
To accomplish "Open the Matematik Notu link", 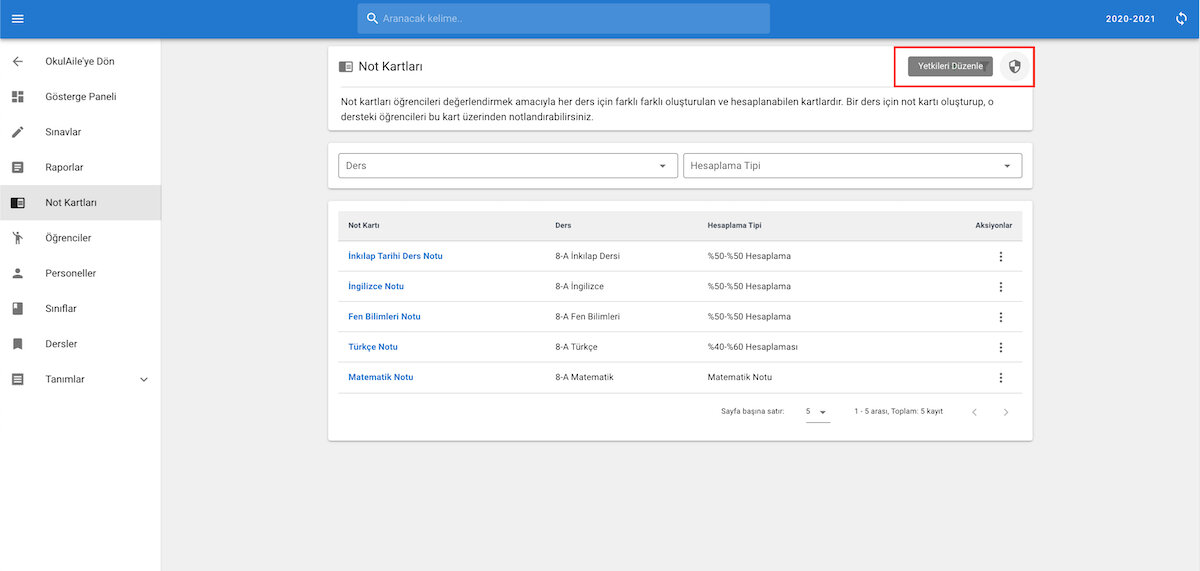I will tap(380, 378).
